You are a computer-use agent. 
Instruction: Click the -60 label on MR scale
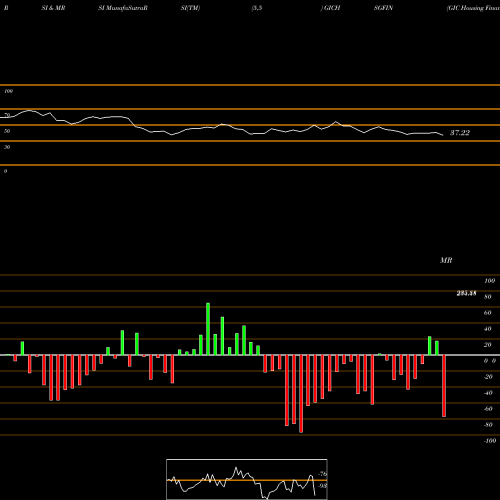click(x=488, y=409)
